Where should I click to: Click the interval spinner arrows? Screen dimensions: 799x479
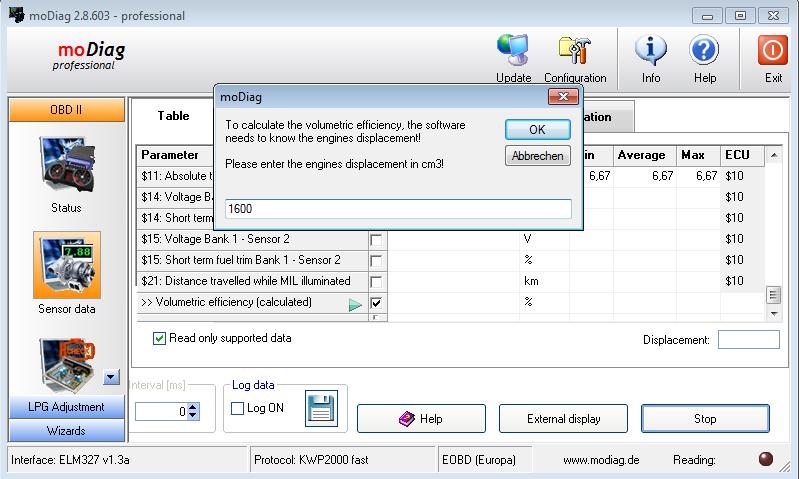point(193,411)
